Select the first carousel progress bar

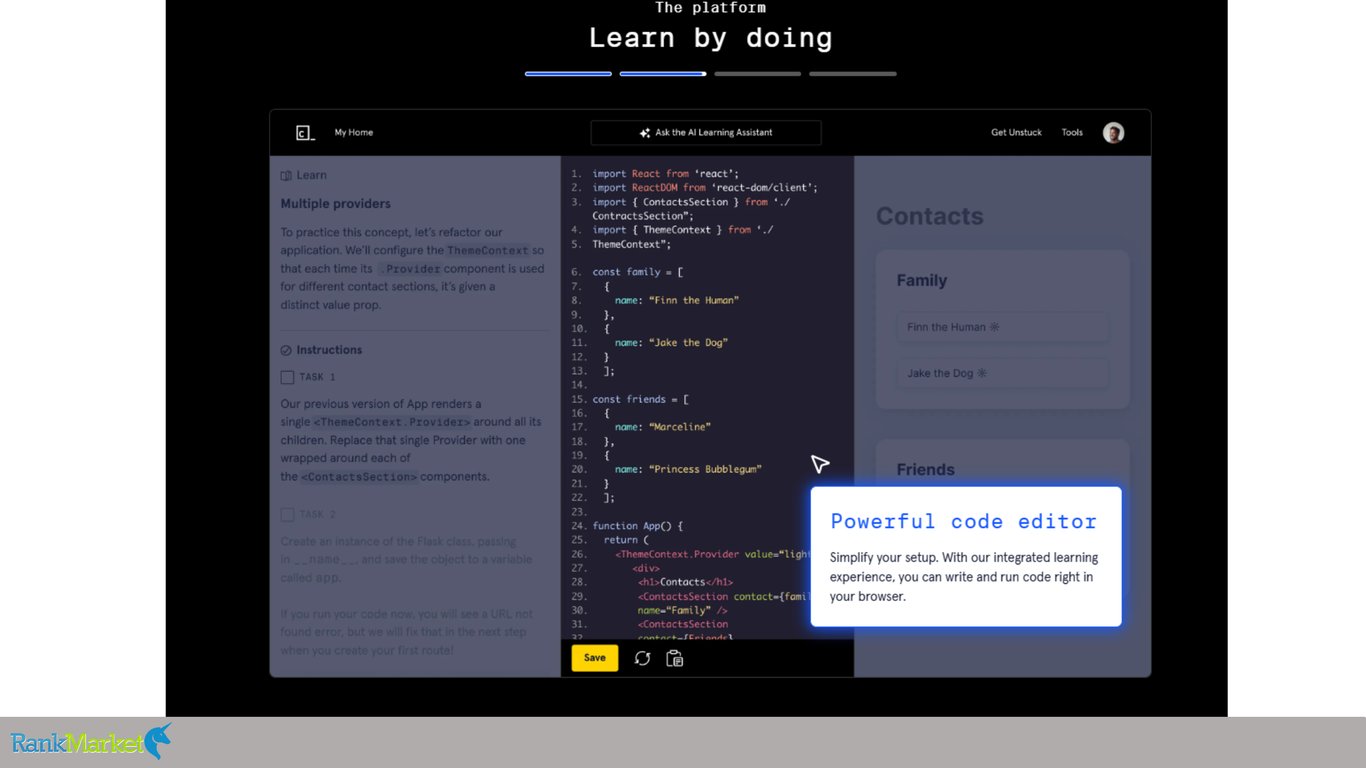click(568, 74)
